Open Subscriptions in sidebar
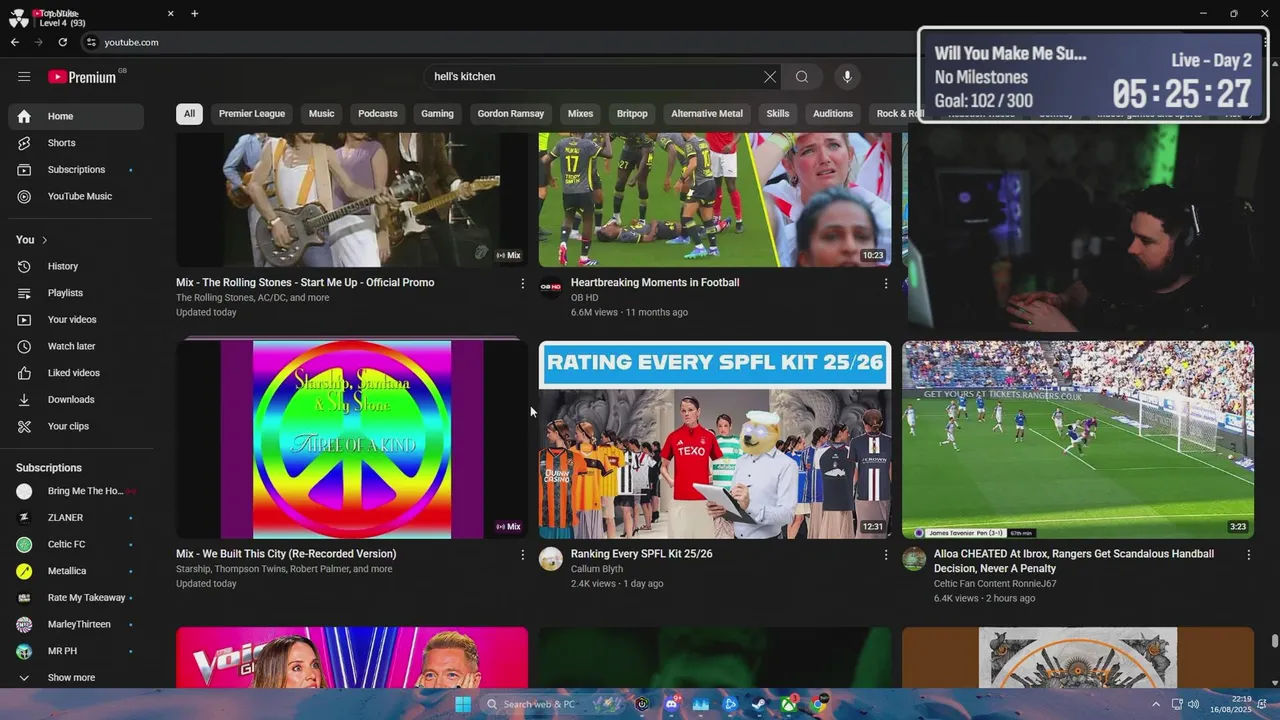Image resolution: width=1280 pixels, height=720 pixels. 76,170
